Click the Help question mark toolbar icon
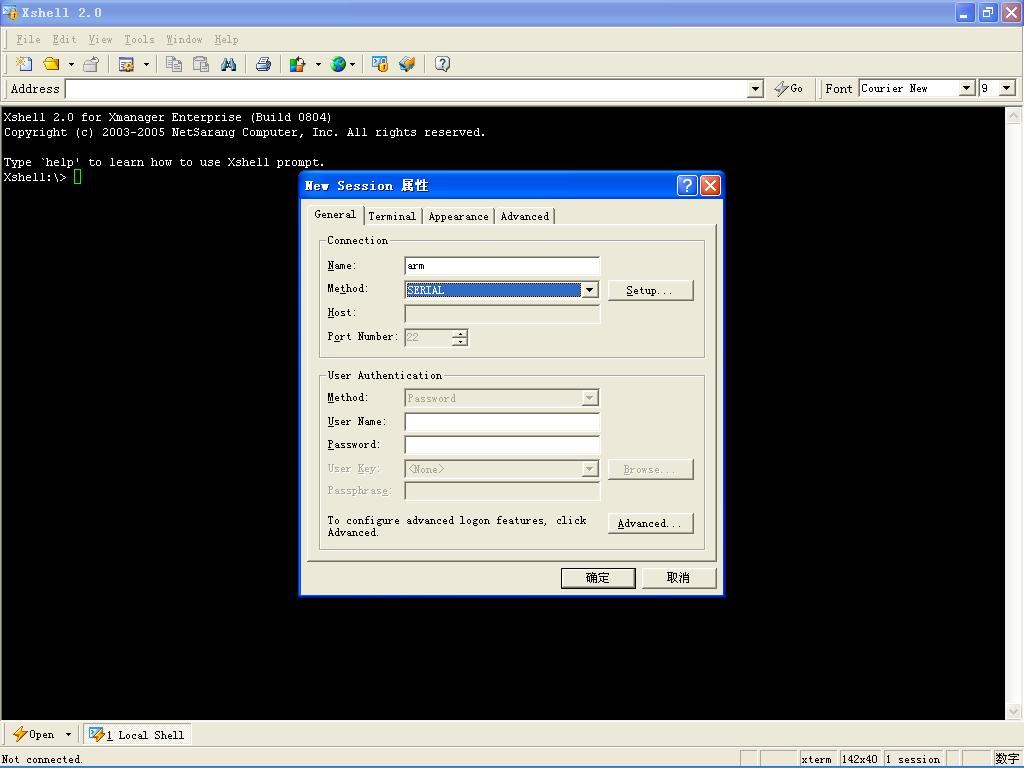The height and width of the screenshot is (768, 1024). tap(442, 64)
